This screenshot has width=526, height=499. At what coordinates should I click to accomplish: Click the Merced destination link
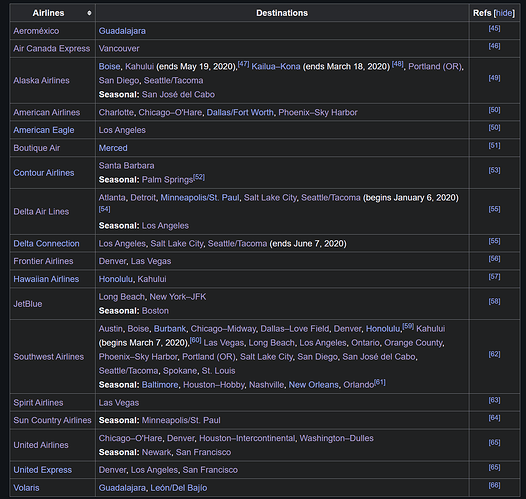pyautogui.click(x=113, y=148)
